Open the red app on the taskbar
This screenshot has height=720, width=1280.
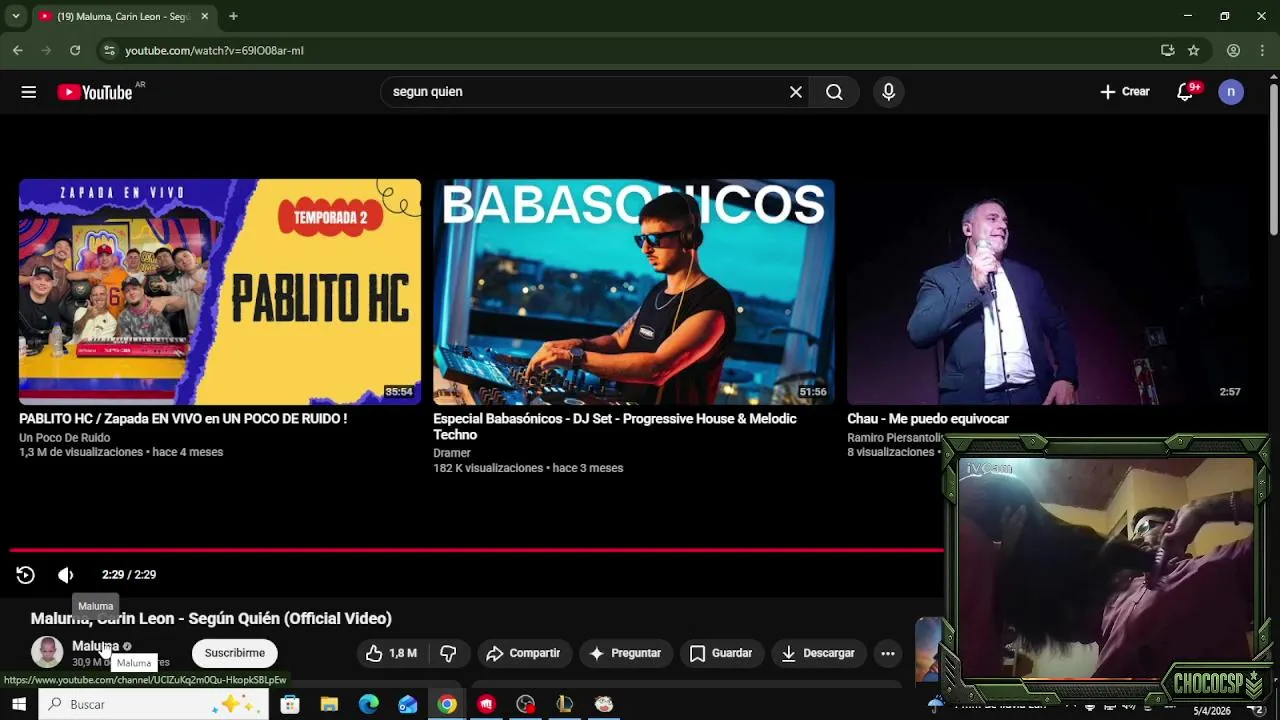click(486, 704)
